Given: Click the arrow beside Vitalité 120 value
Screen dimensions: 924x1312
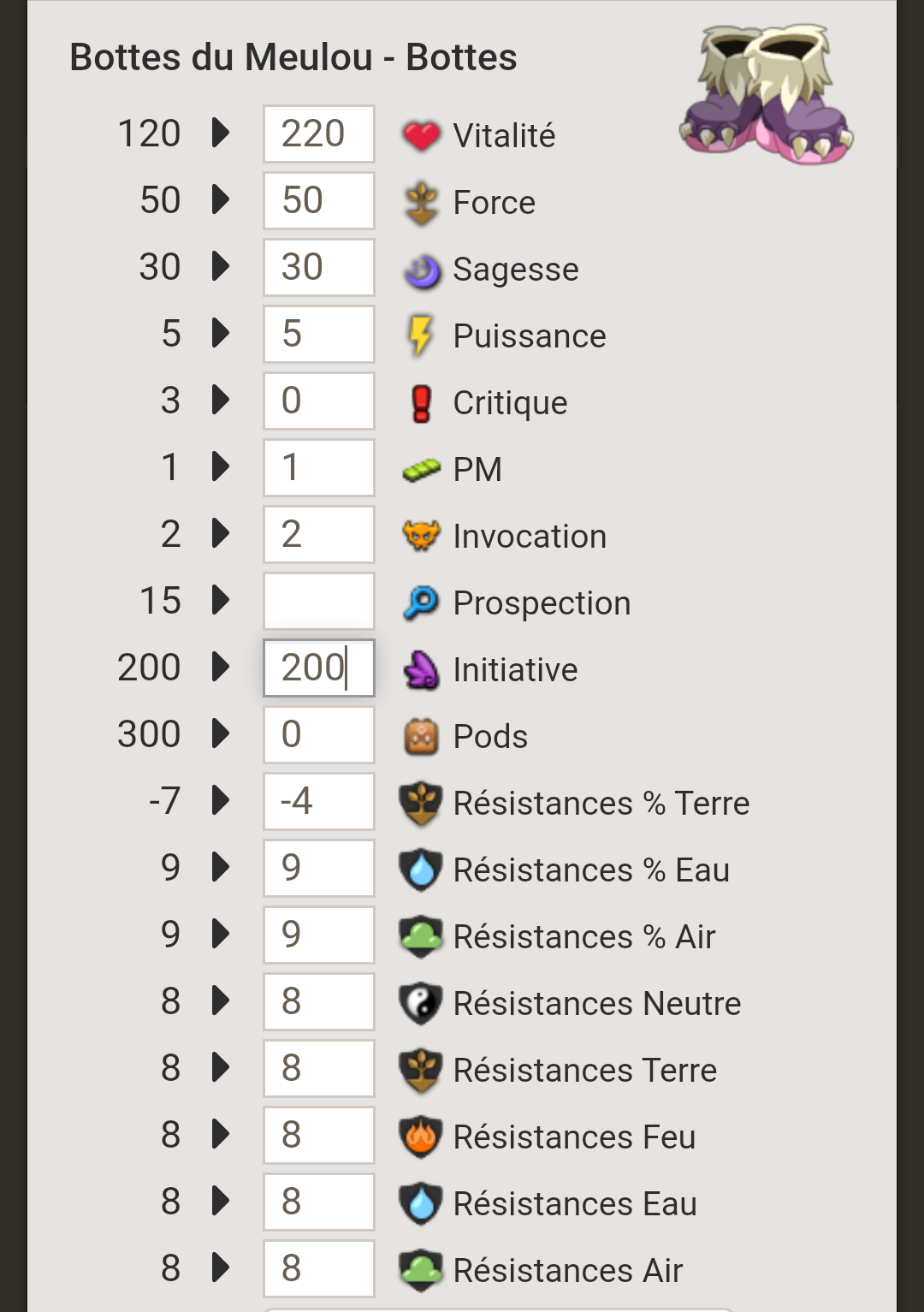Looking at the screenshot, I should coord(221,133).
